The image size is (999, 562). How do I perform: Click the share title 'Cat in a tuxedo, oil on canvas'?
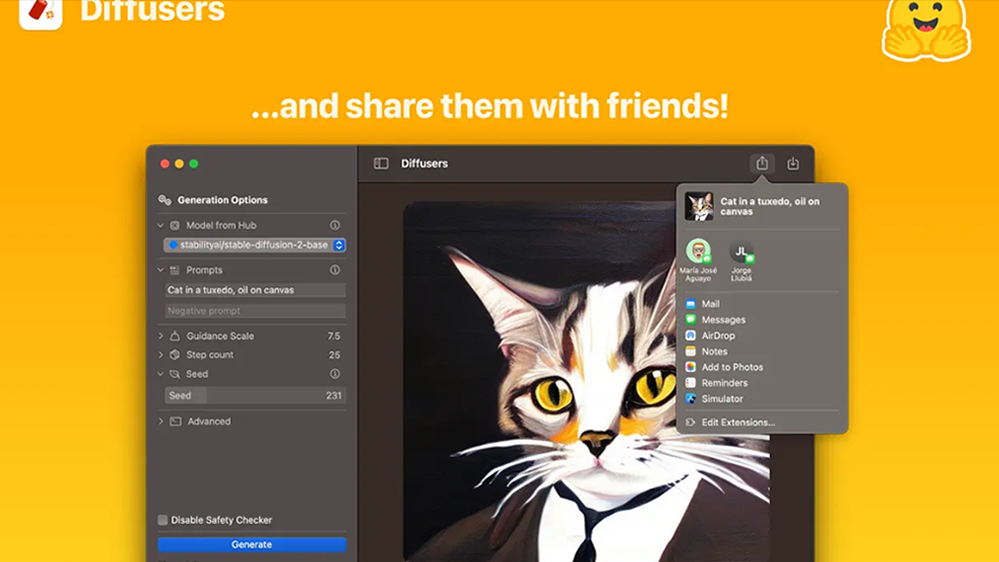770,206
